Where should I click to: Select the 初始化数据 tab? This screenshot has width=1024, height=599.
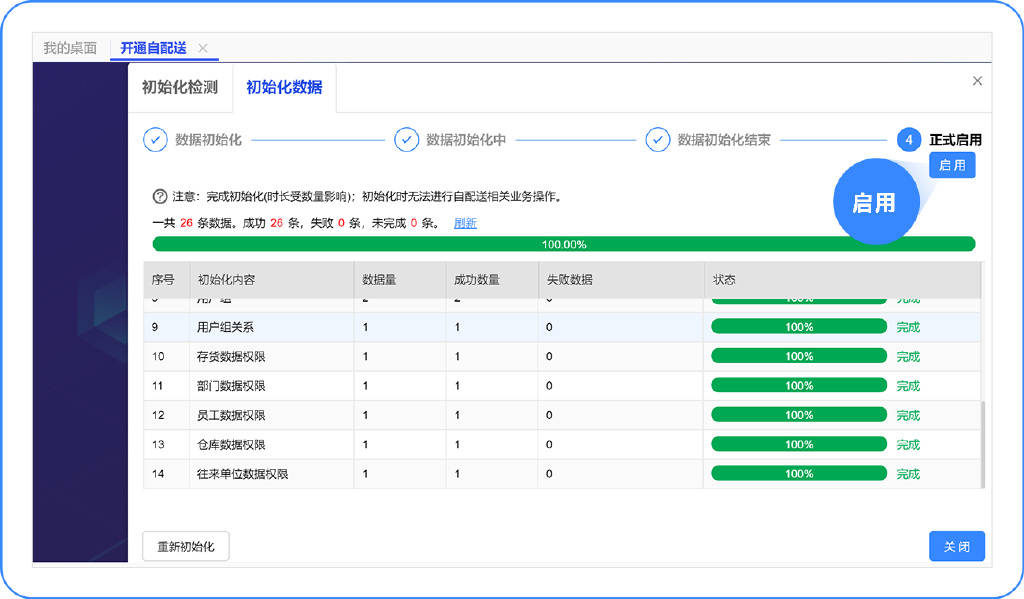coord(284,88)
